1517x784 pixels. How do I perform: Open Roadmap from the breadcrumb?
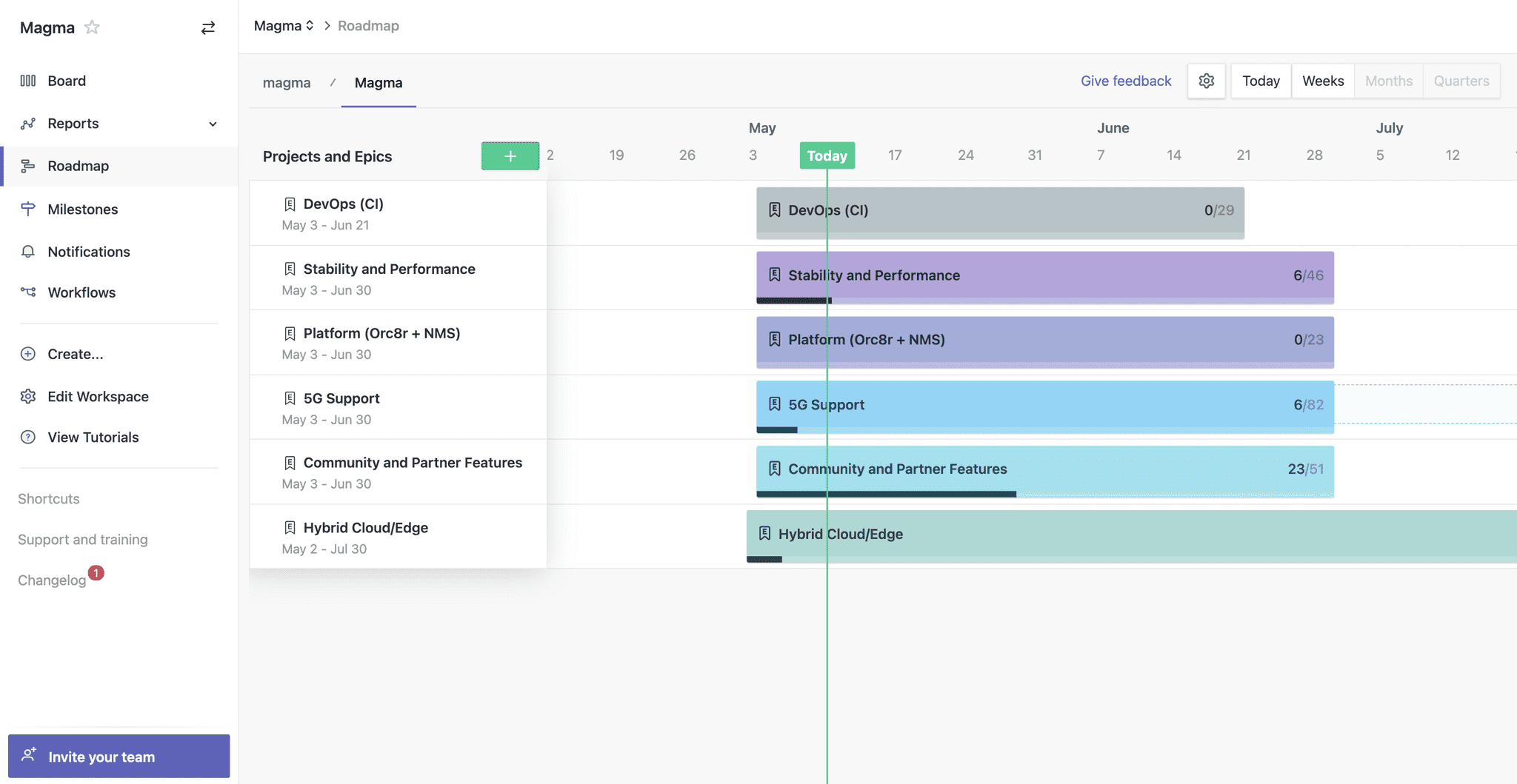pos(368,25)
